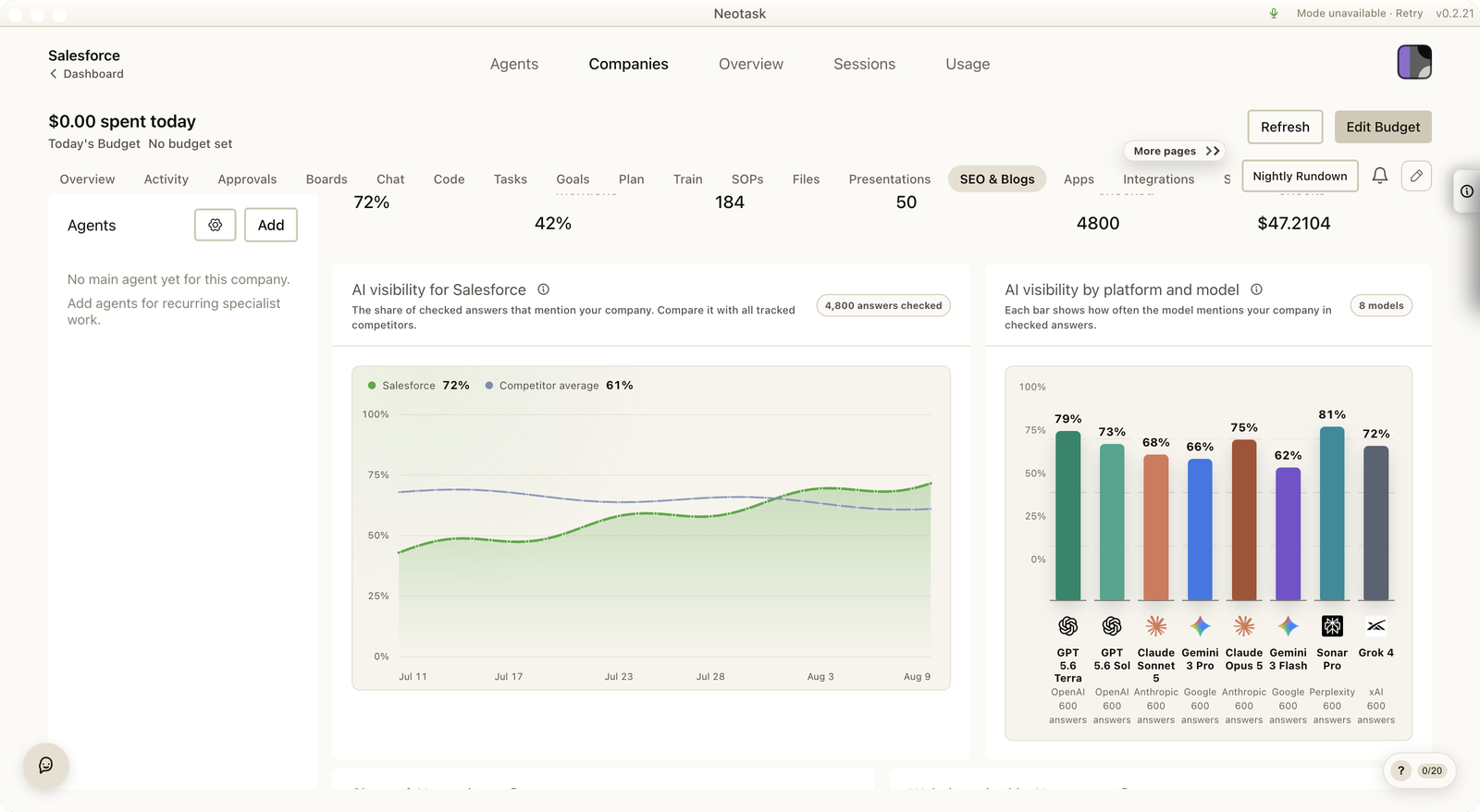This screenshot has height=812, width=1480.
Task: Click the Edit Budget button
Action: 1383,127
